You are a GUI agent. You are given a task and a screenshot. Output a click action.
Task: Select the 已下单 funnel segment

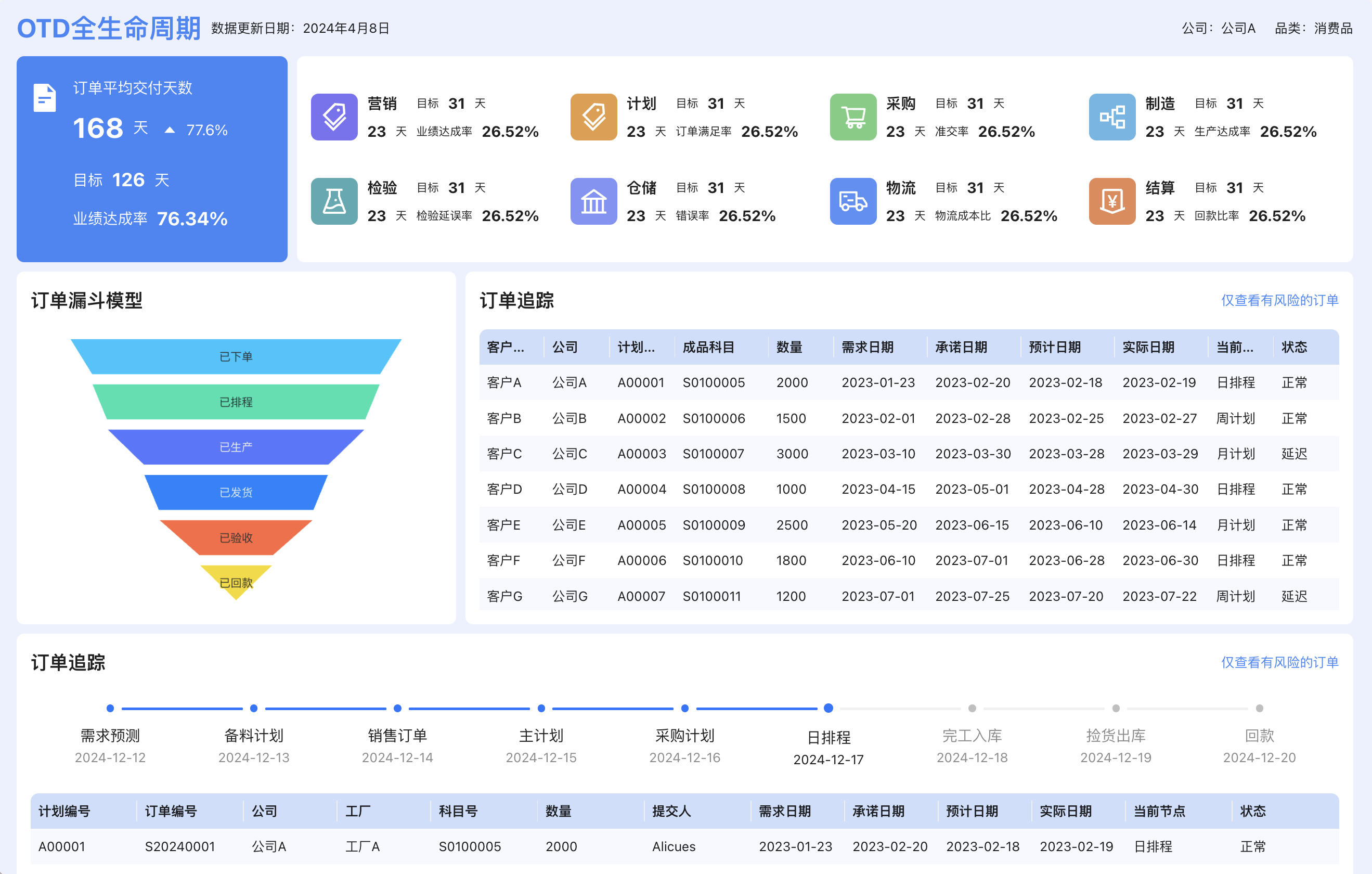(236, 357)
